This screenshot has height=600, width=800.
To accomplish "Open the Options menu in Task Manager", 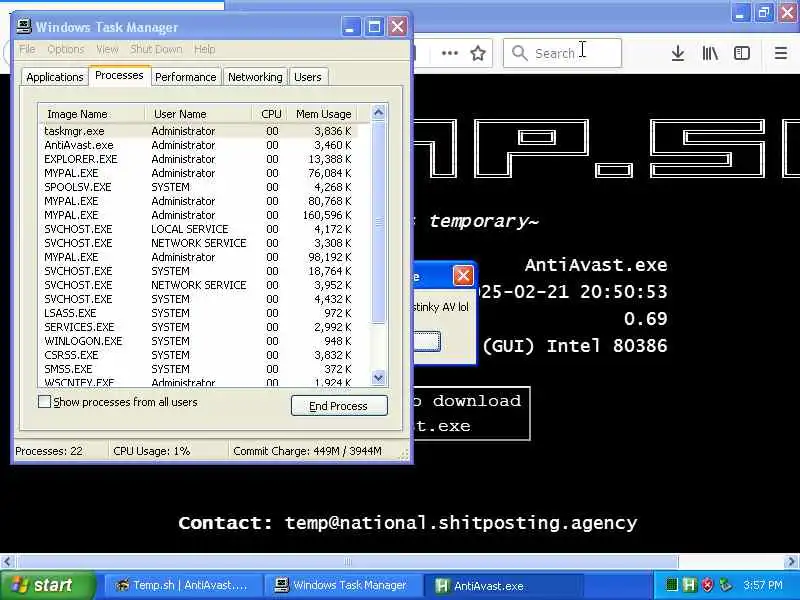I will pos(65,49).
